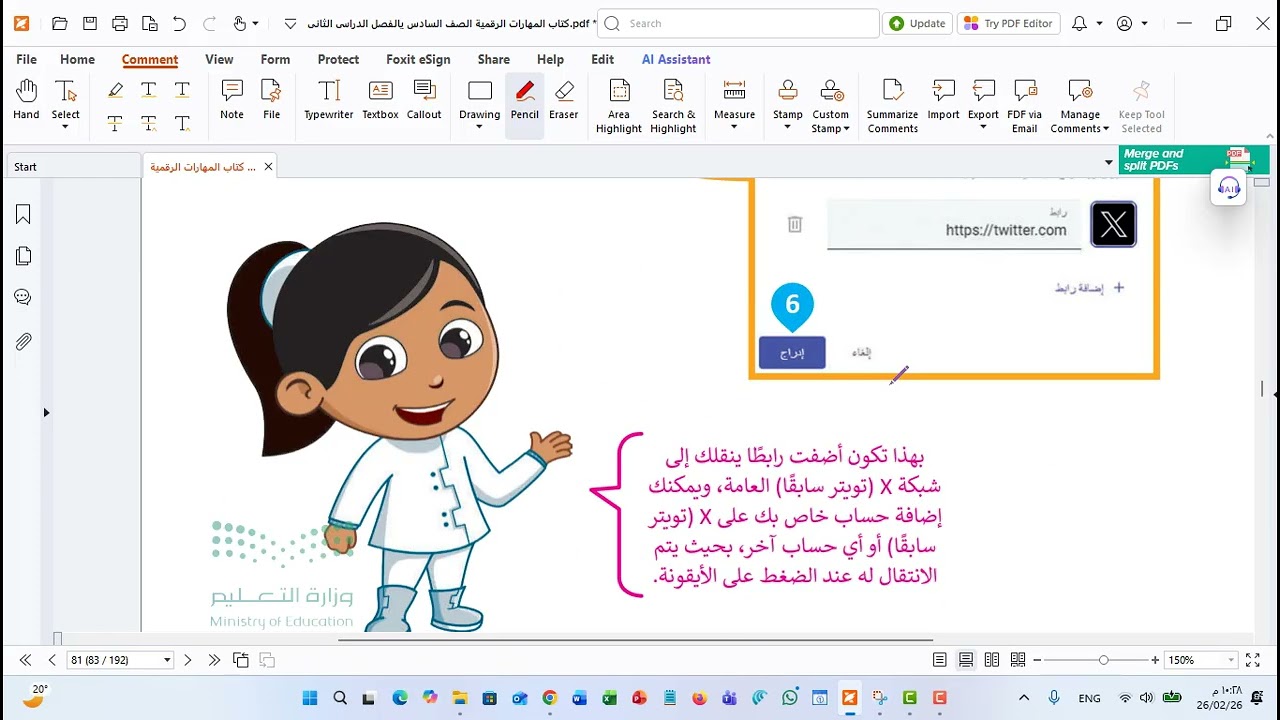Screen dimensions: 1280x720
Task: Open the Bookmarks side panel
Action: [23, 214]
